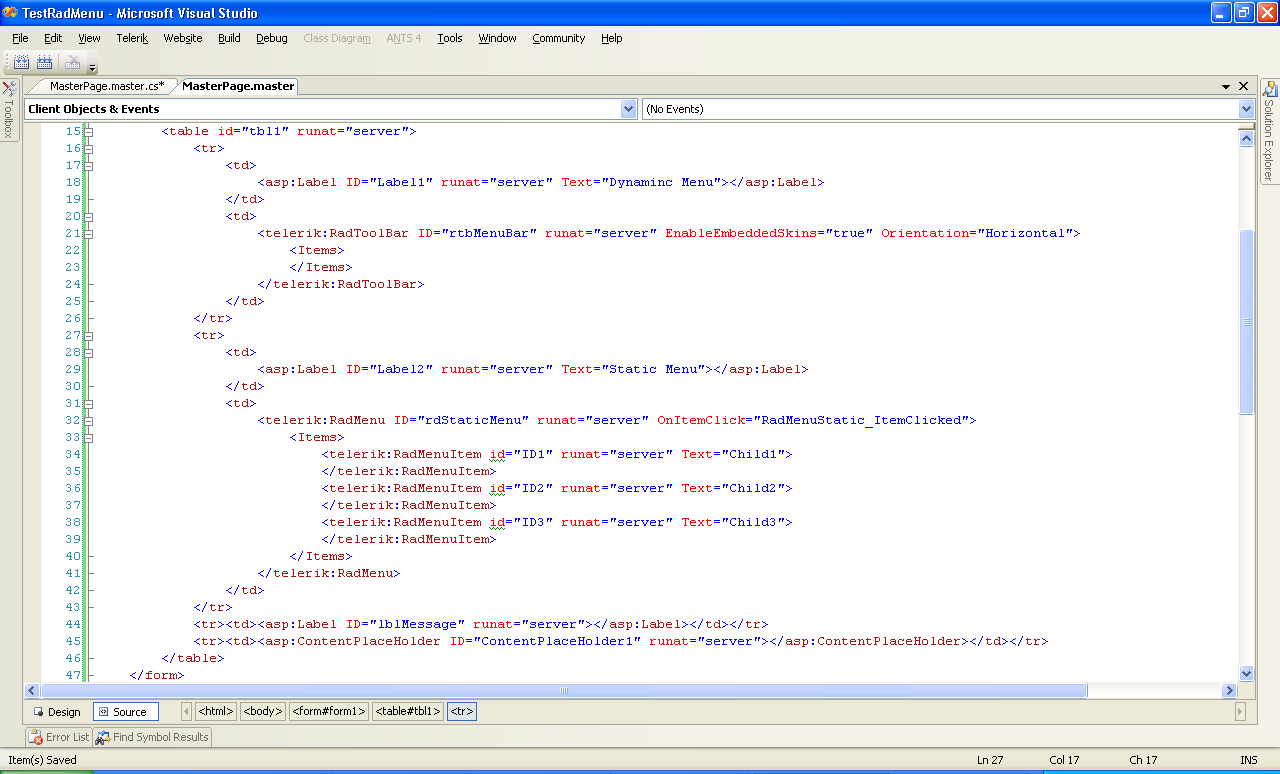Open the Debug menu
This screenshot has height=774, width=1280.
coord(272,38)
